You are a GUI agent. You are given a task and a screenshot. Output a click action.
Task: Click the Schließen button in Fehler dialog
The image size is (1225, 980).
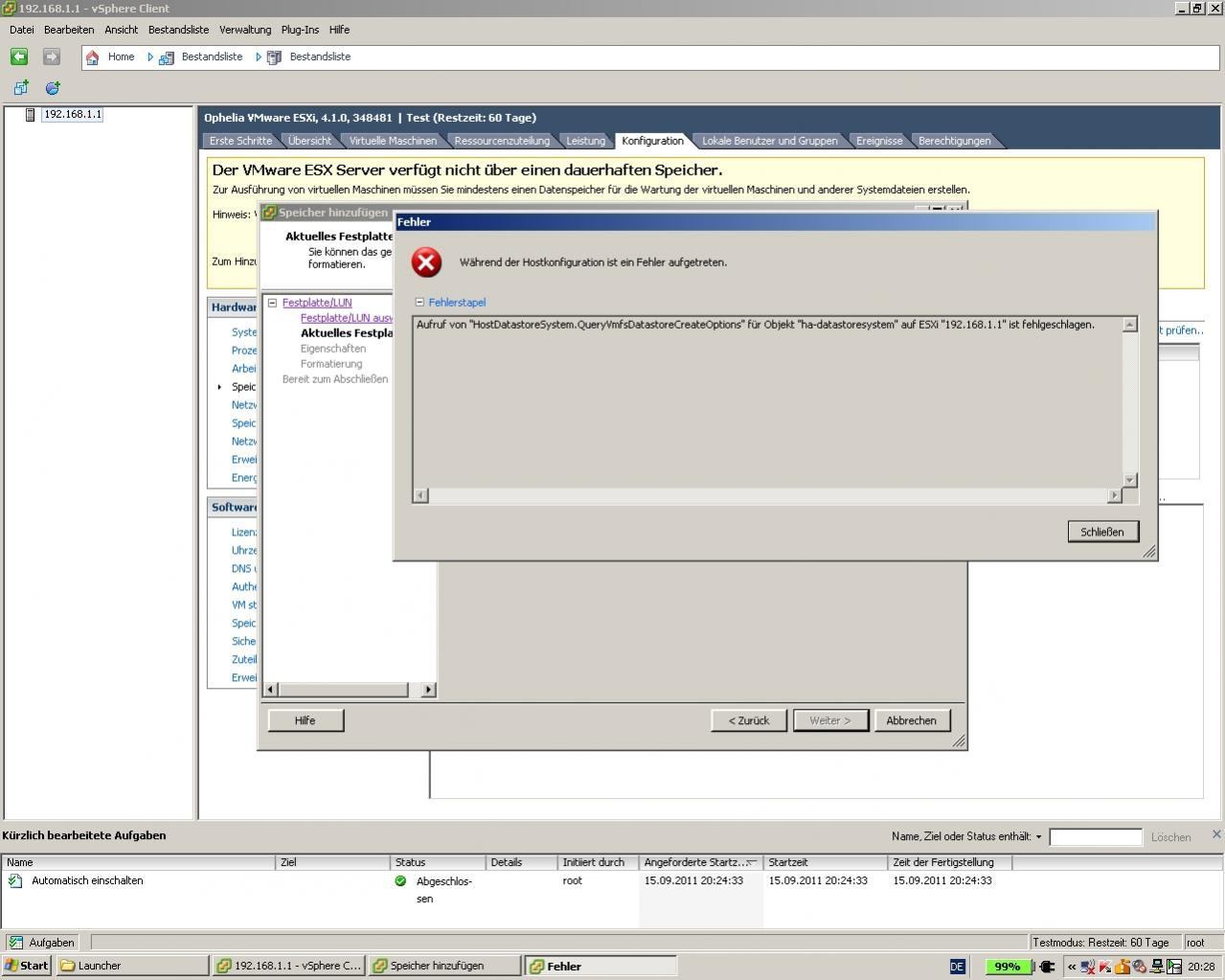(1102, 532)
